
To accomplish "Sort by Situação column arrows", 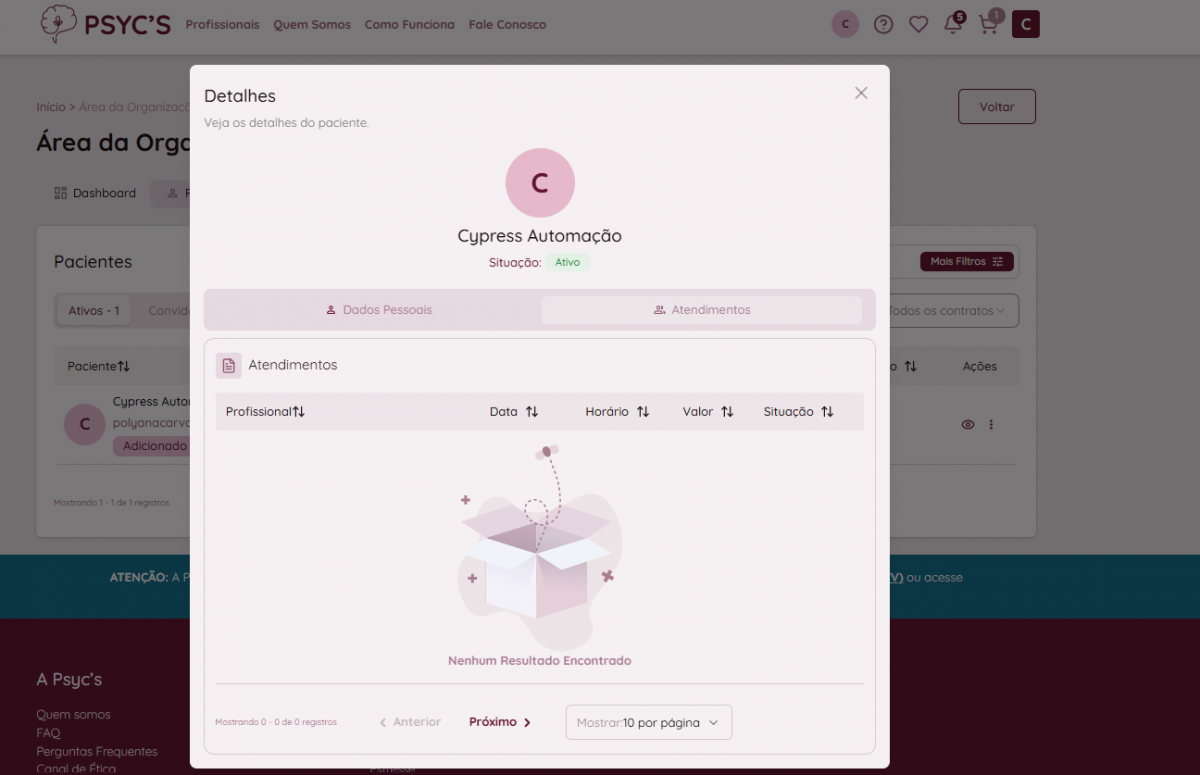I will pos(827,412).
